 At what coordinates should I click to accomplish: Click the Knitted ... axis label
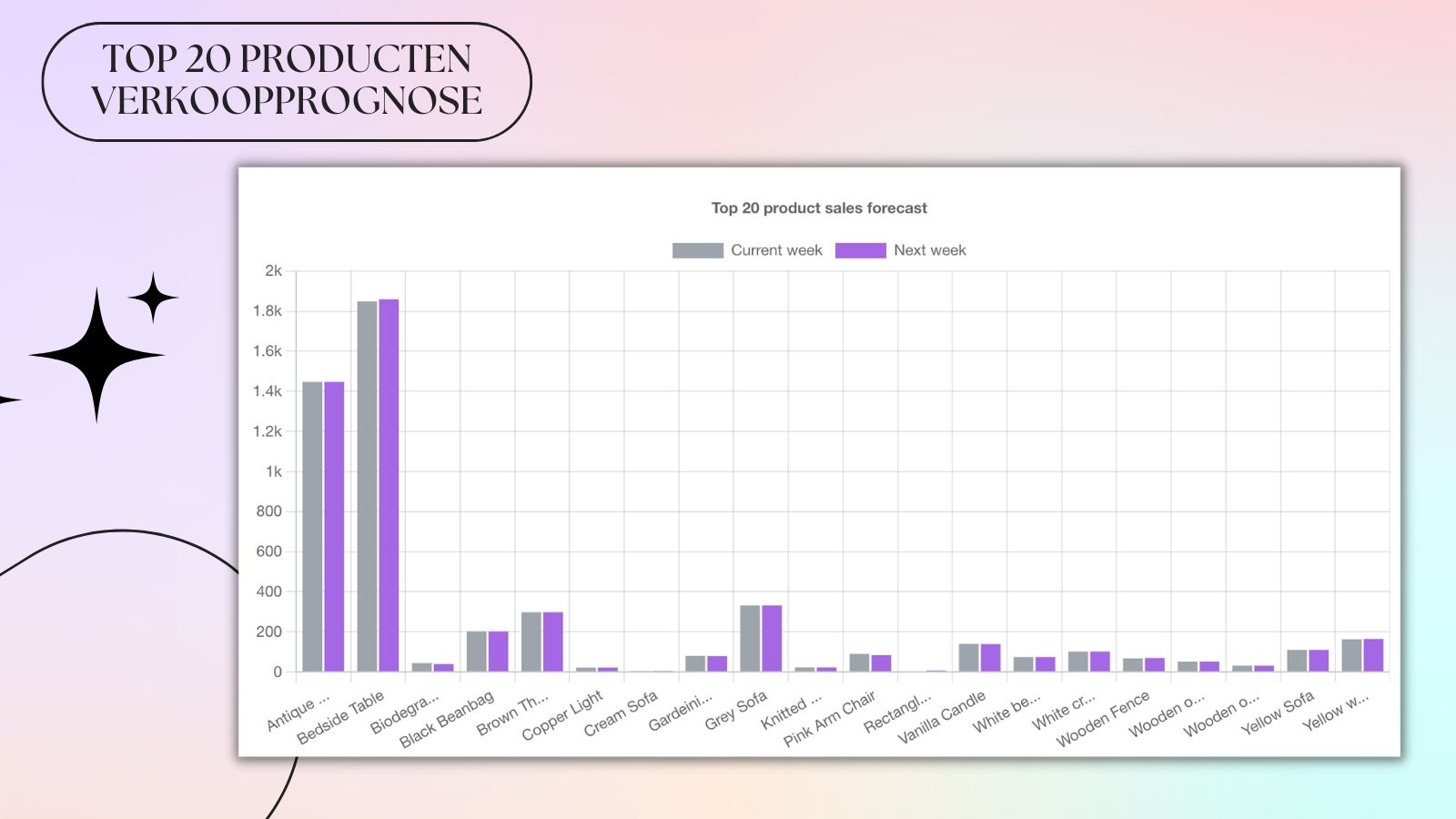792,711
